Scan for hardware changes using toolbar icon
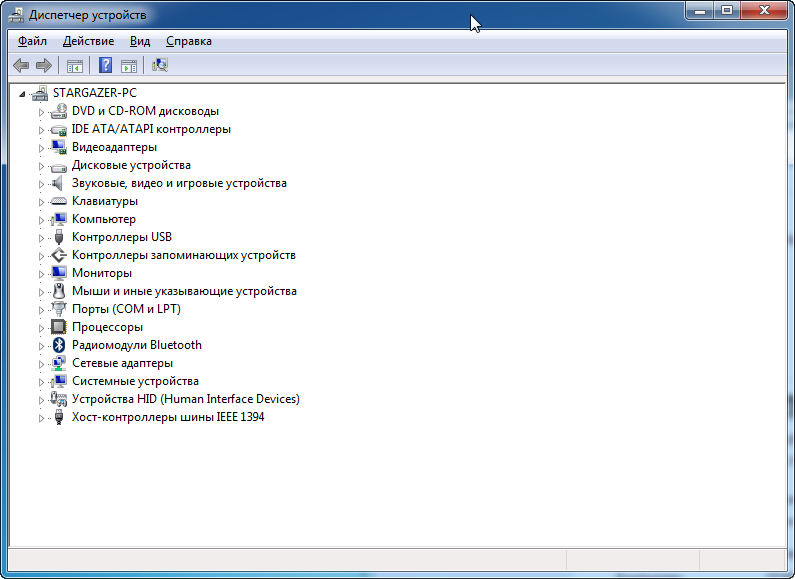The image size is (795, 579). (160, 66)
